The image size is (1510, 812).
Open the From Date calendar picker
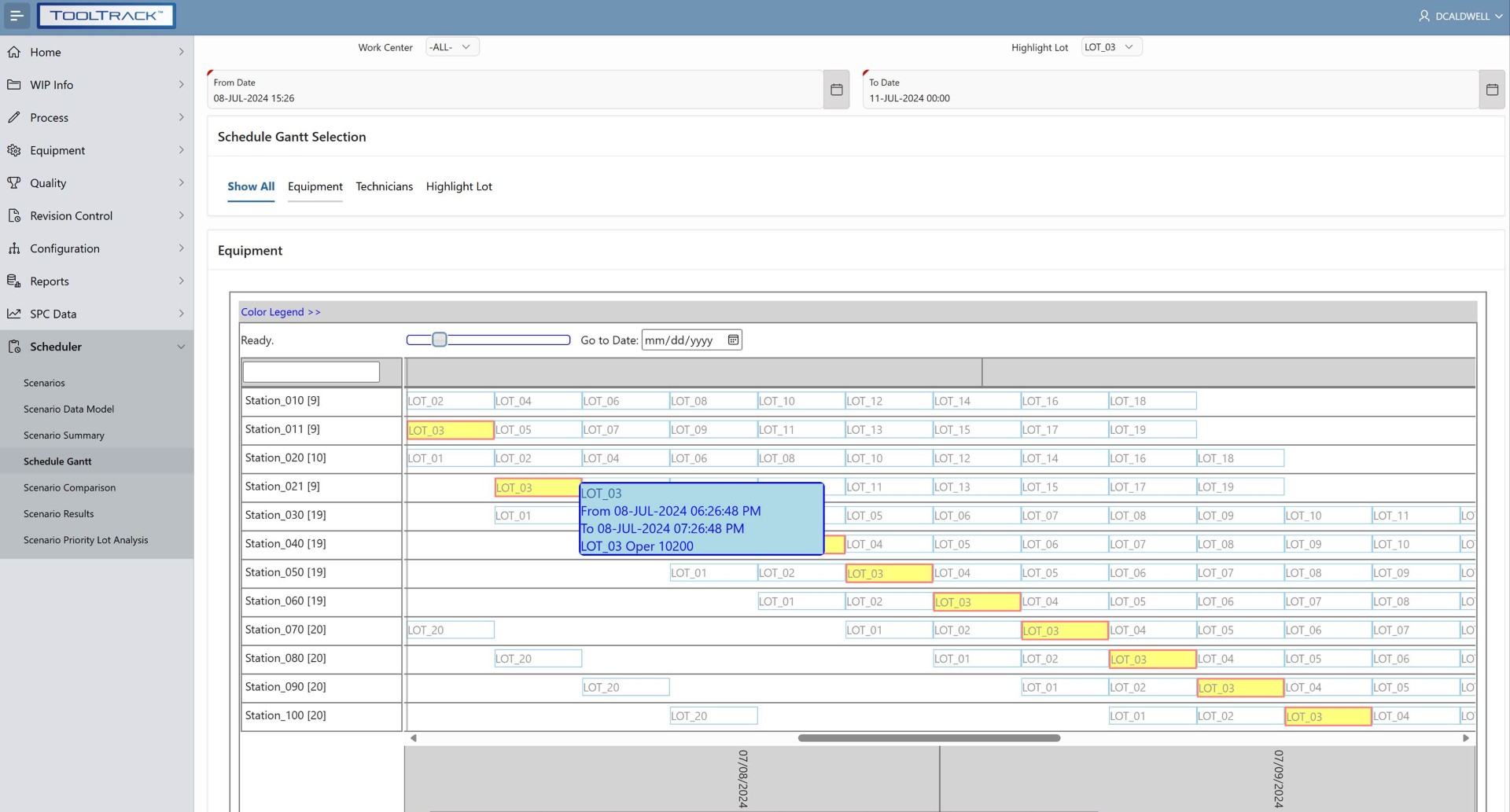(836, 90)
